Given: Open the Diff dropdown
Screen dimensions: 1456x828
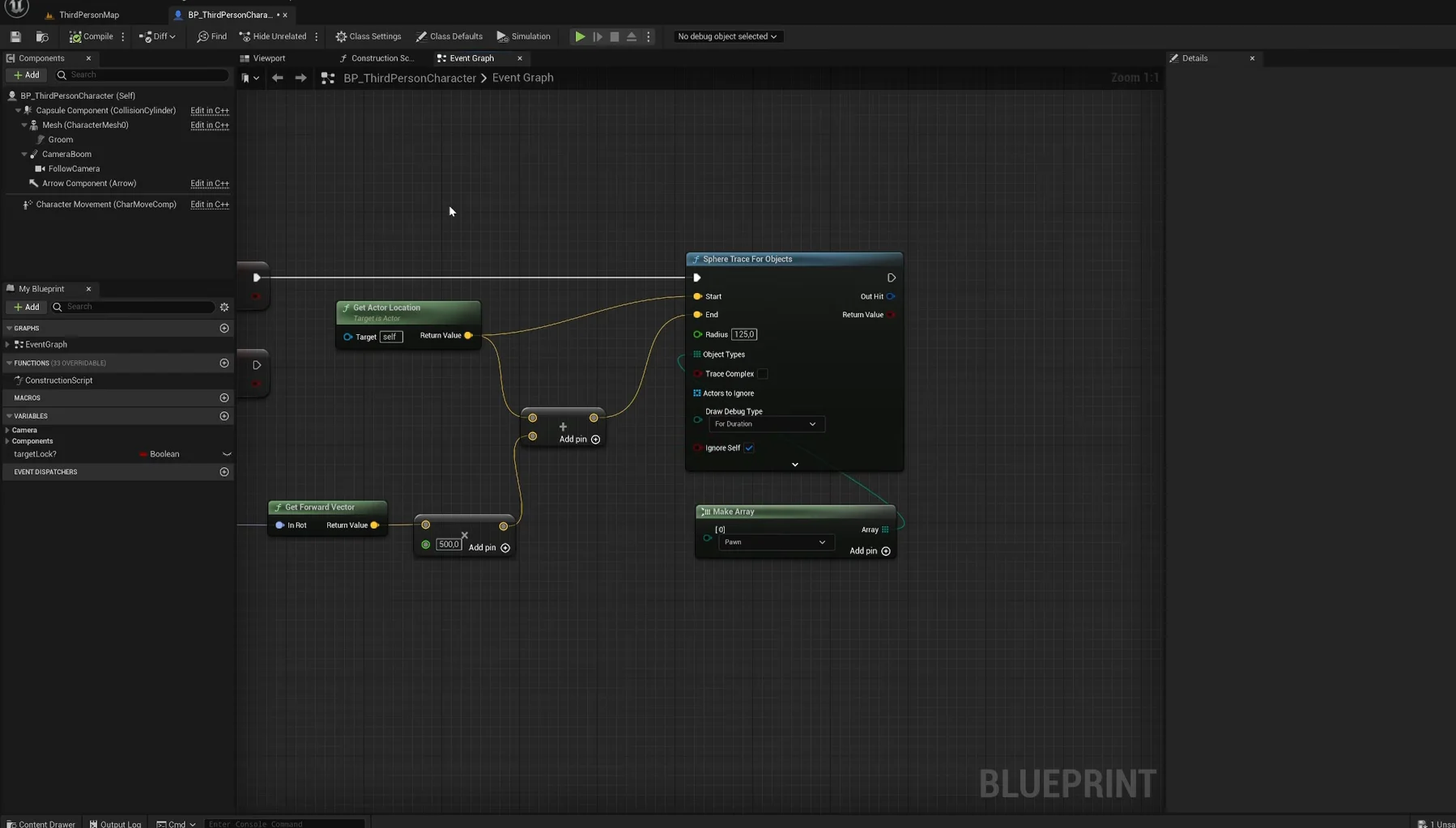Looking at the screenshot, I should (157, 36).
